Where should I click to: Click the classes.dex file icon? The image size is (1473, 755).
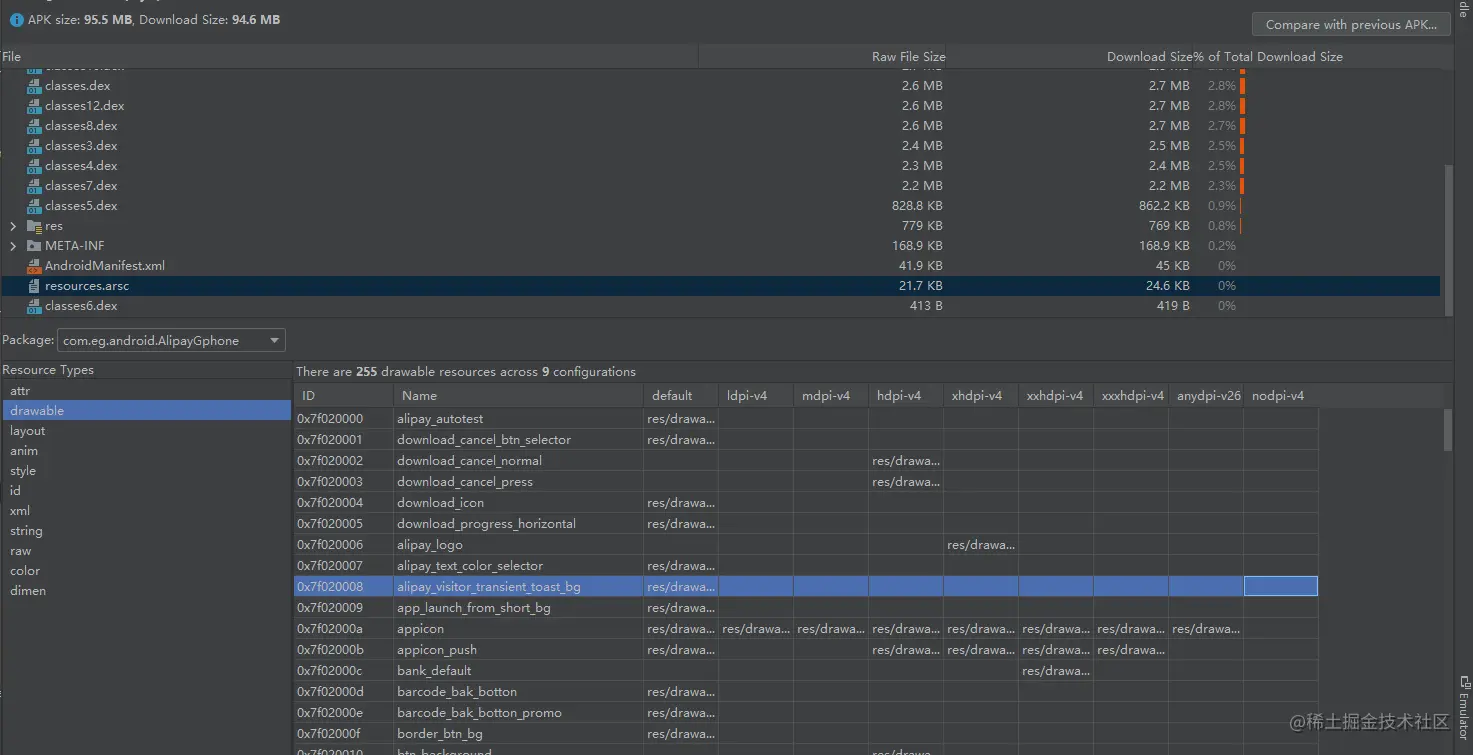(34, 86)
